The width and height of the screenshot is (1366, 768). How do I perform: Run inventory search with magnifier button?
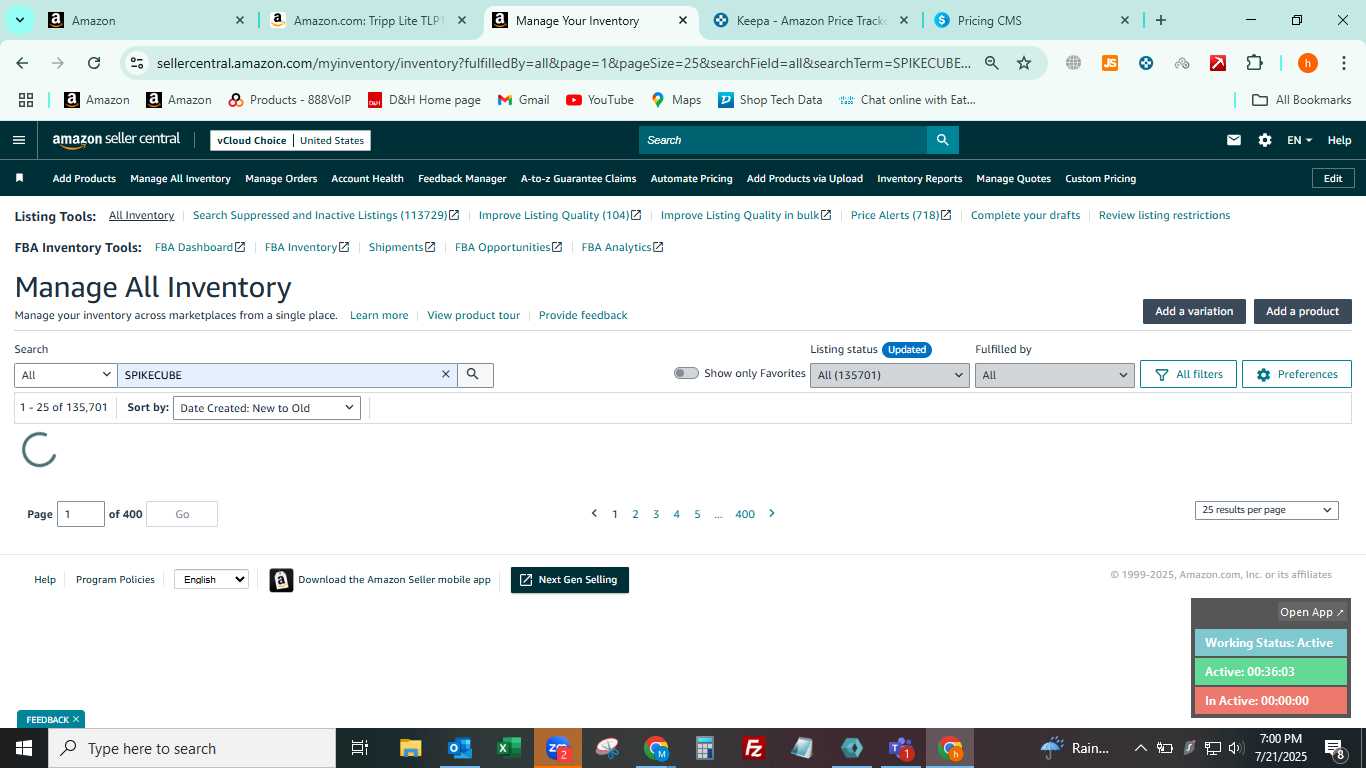click(475, 374)
